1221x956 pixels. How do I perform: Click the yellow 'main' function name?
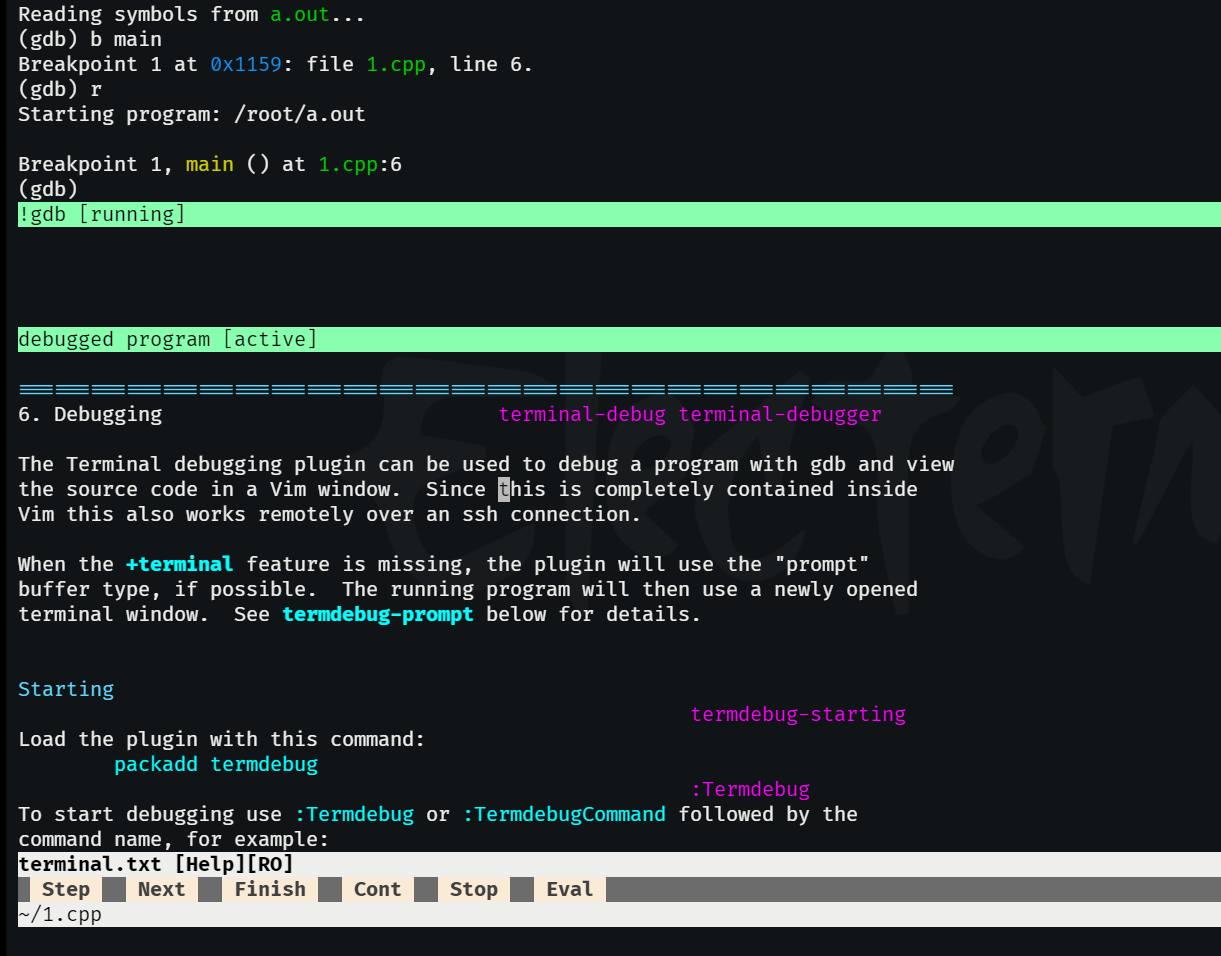(x=210, y=164)
